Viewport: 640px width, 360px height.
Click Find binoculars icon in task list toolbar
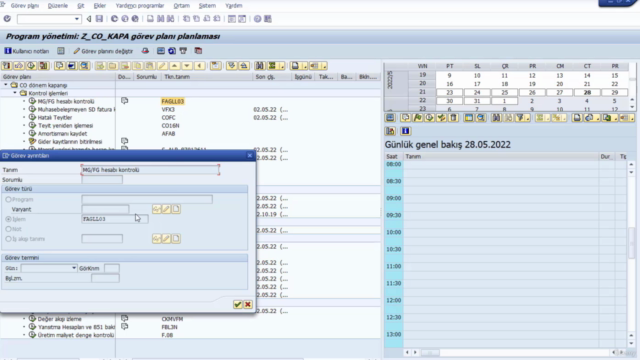(x=260, y=66)
